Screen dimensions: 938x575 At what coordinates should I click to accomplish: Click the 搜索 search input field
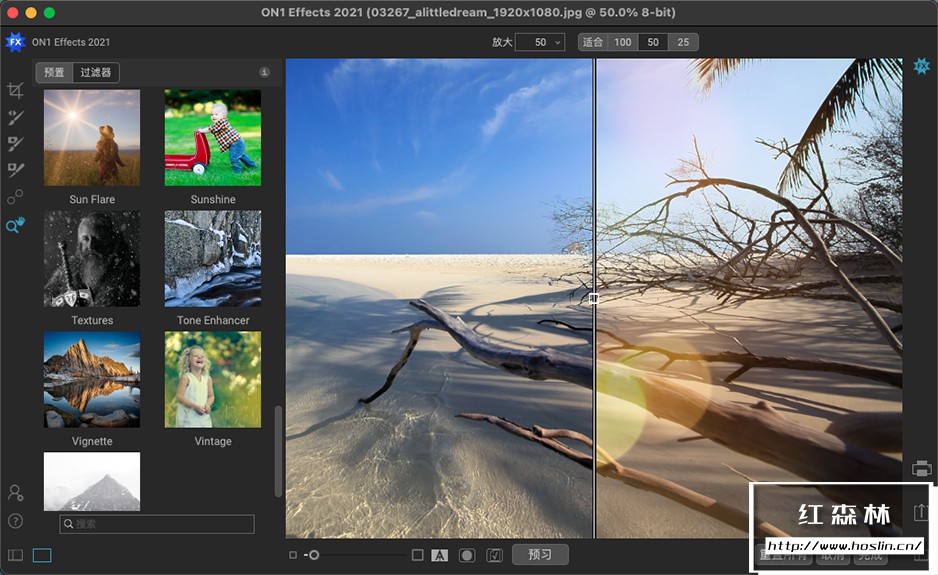point(157,524)
